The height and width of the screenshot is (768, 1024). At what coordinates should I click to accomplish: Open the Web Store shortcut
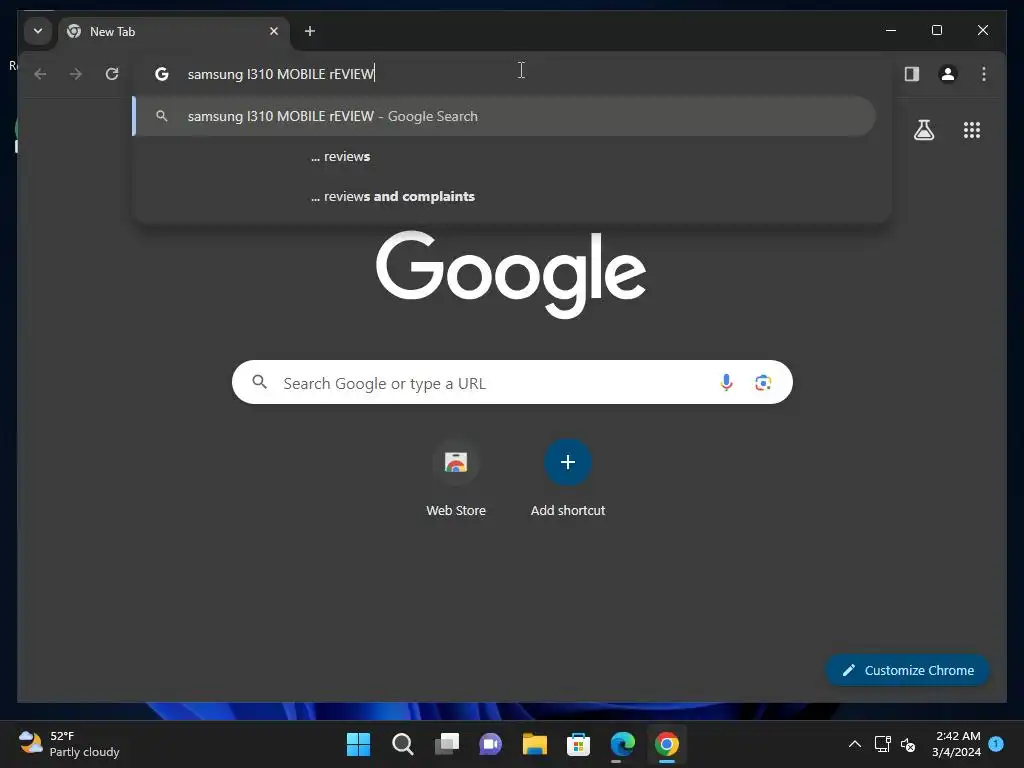[456, 462]
